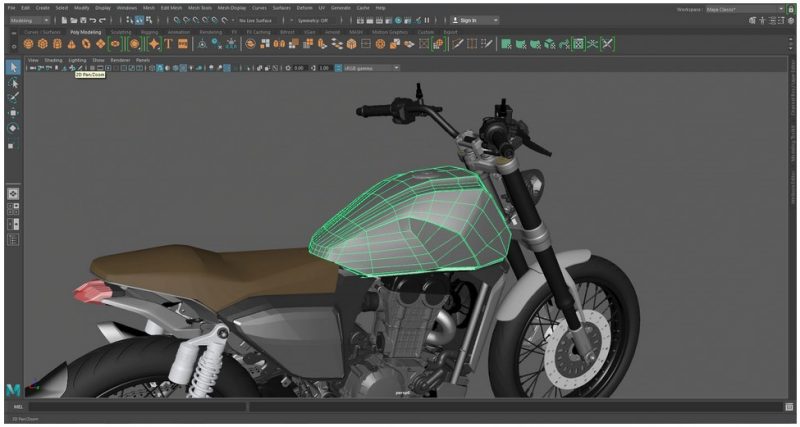The height and width of the screenshot is (427, 800).
Task: Open the Windows menu
Action: (x=127, y=8)
